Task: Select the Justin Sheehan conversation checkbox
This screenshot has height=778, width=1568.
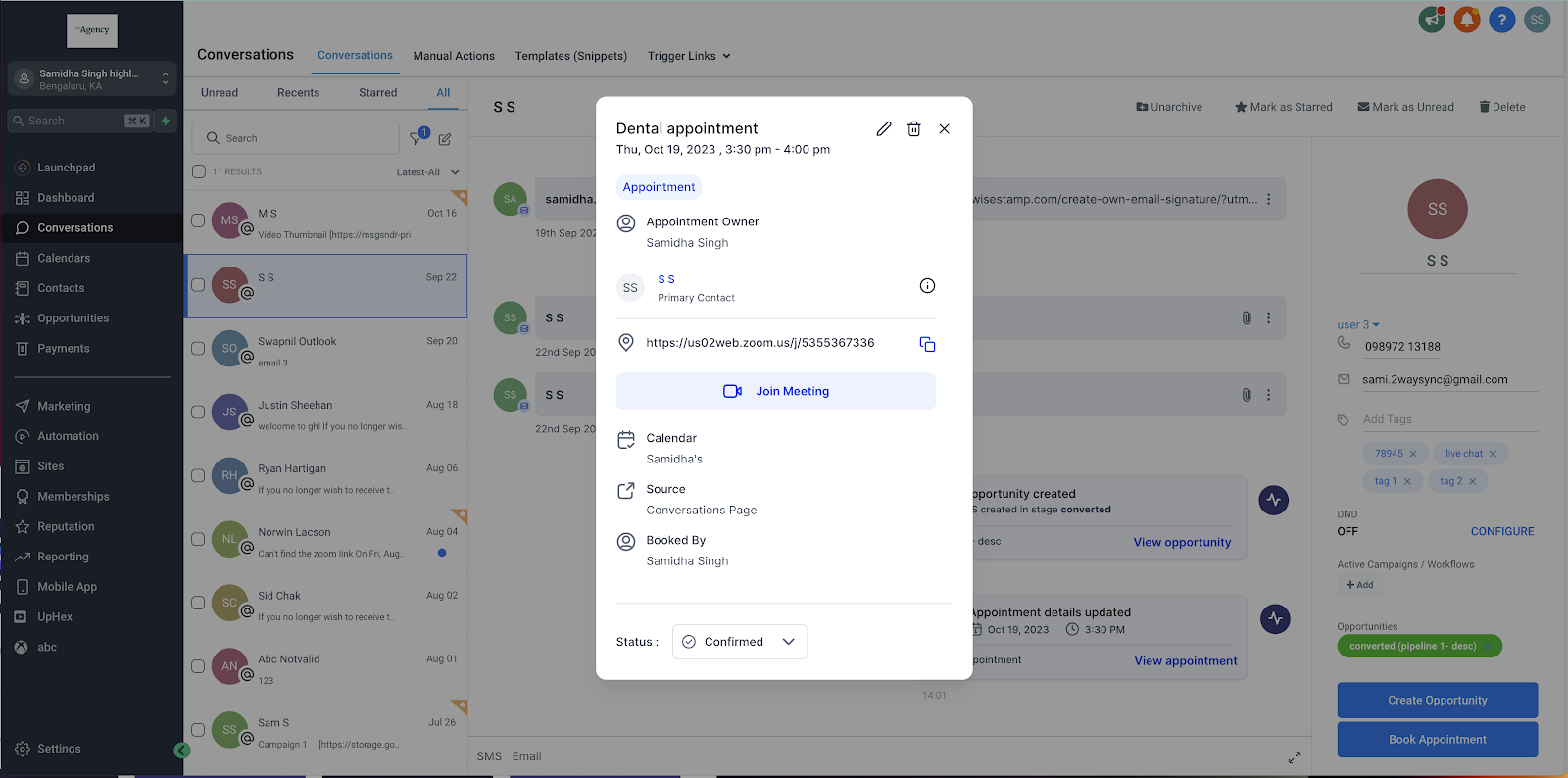Action: tap(198, 412)
